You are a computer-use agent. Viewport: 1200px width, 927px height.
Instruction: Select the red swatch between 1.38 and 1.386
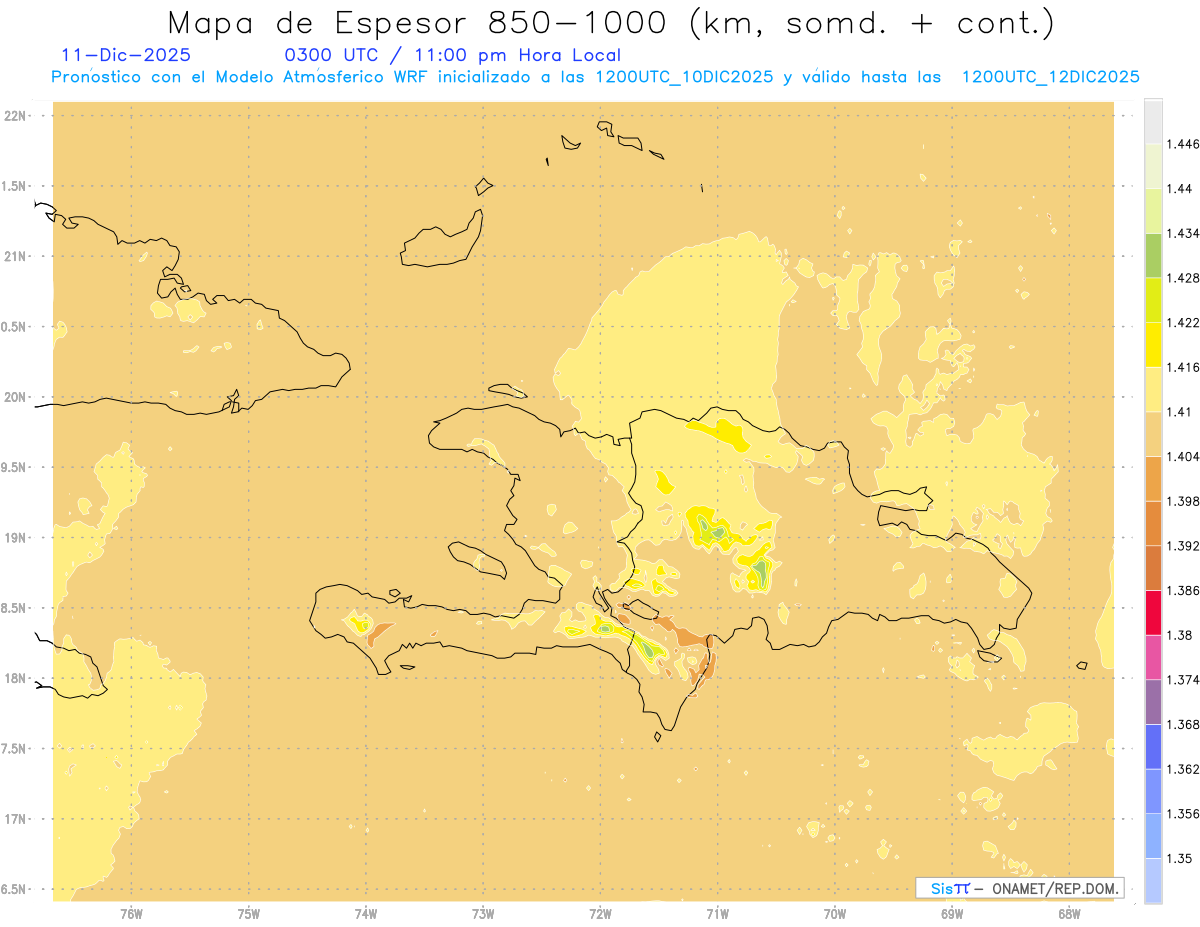pos(1153,613)
